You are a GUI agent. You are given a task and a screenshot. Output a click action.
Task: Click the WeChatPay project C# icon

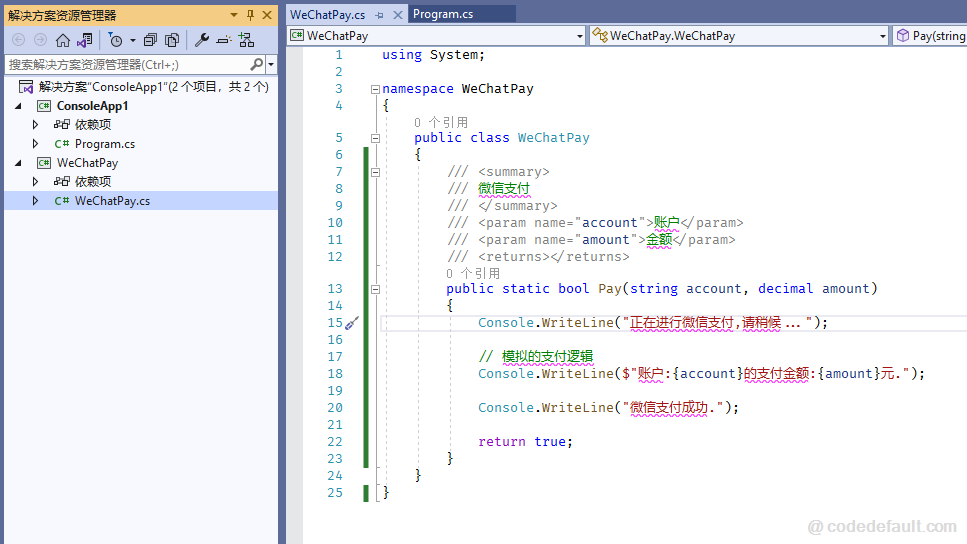coord(44,163)
